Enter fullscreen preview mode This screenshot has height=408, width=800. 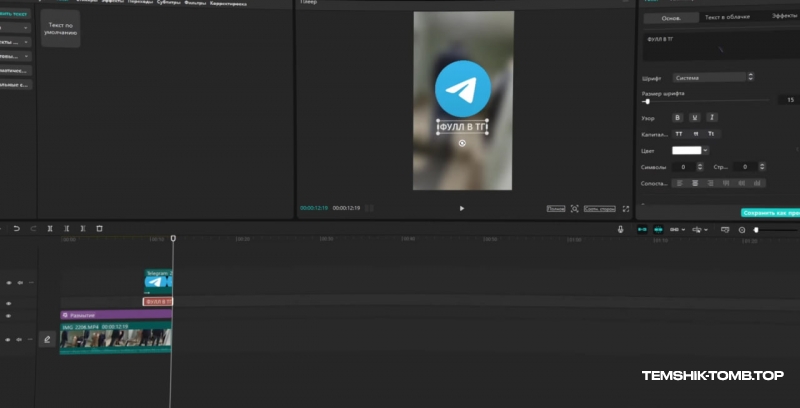(x=626, y=209)
